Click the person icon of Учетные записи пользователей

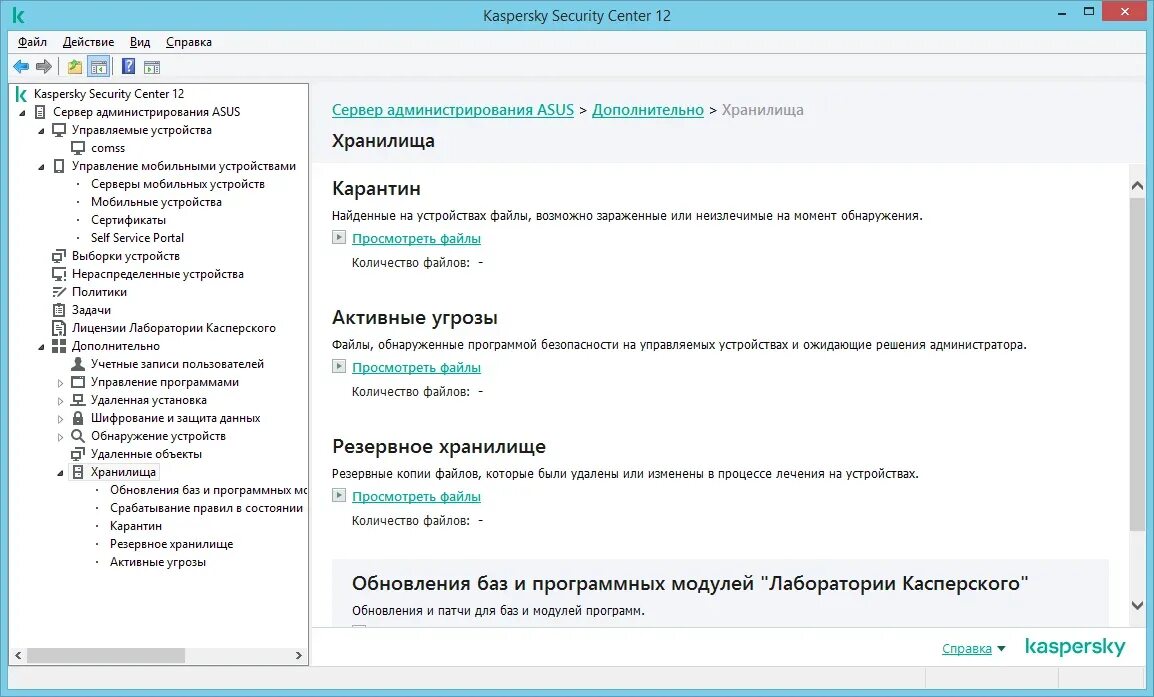click(78, 364)
